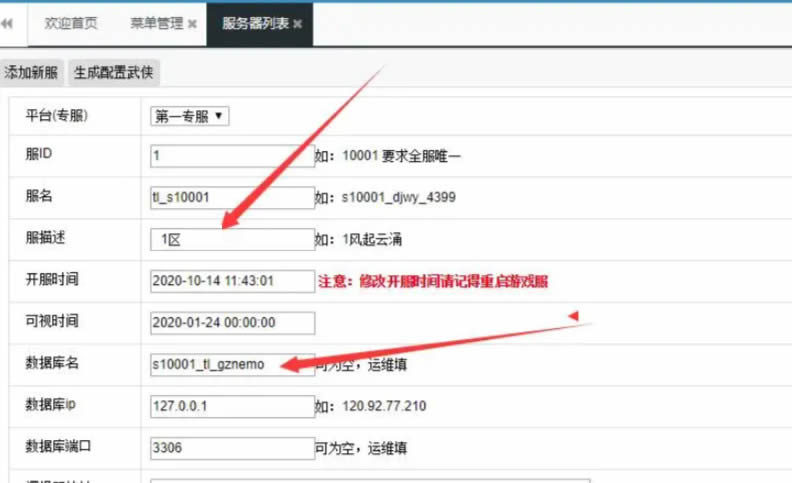The height and width of the screenshot is (483, 792).
Task: Click the 开服时间 datetime field
Action: (232, 281)
